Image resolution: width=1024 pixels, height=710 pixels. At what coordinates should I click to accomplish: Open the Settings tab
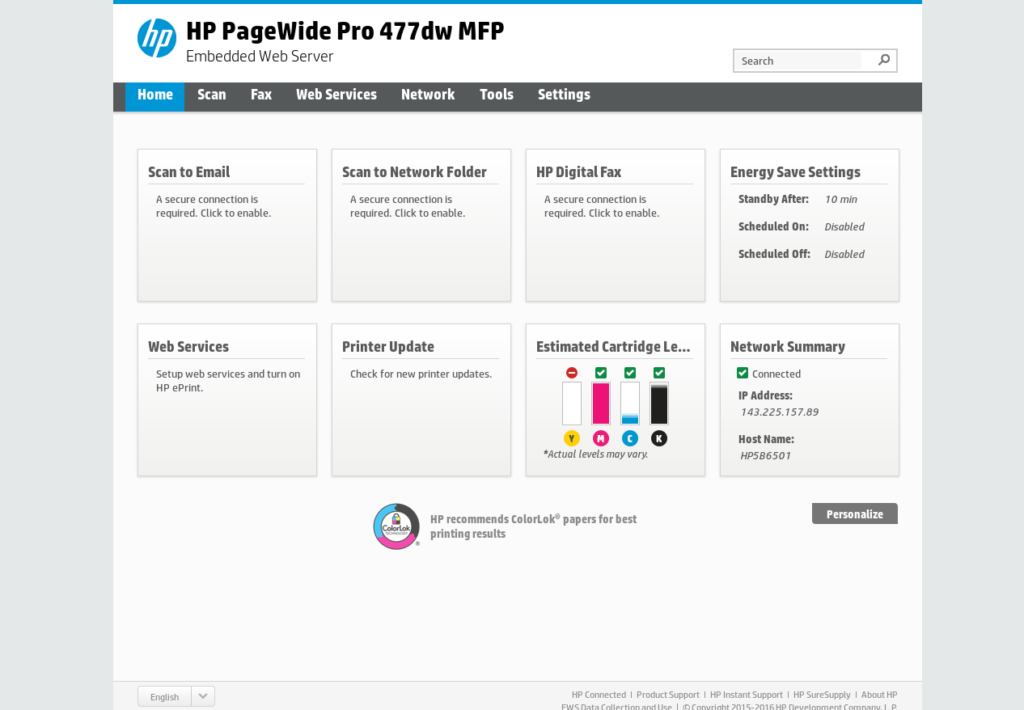pos(564,95)
